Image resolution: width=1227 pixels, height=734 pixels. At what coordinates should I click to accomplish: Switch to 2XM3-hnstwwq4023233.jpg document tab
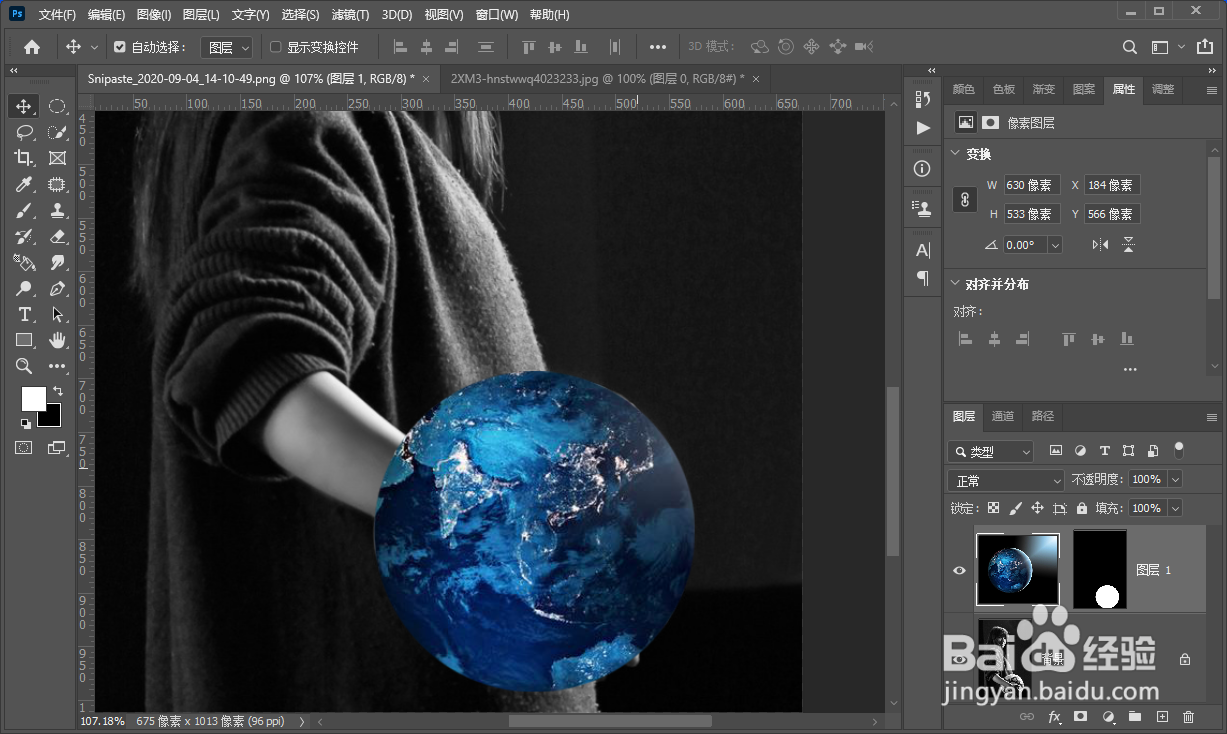click(598, 78)
